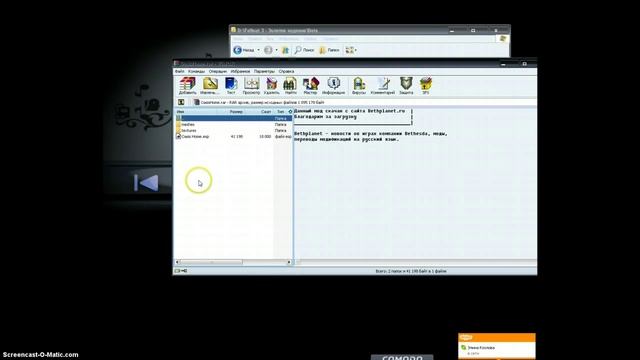Sort by the Тип column header
Screen dimensions: 640x360
click(x=280, y=111)
